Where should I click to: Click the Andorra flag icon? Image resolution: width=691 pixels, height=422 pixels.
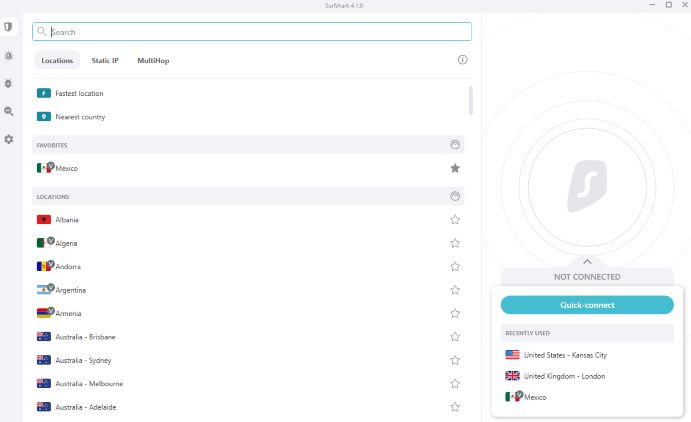[44, 267]
